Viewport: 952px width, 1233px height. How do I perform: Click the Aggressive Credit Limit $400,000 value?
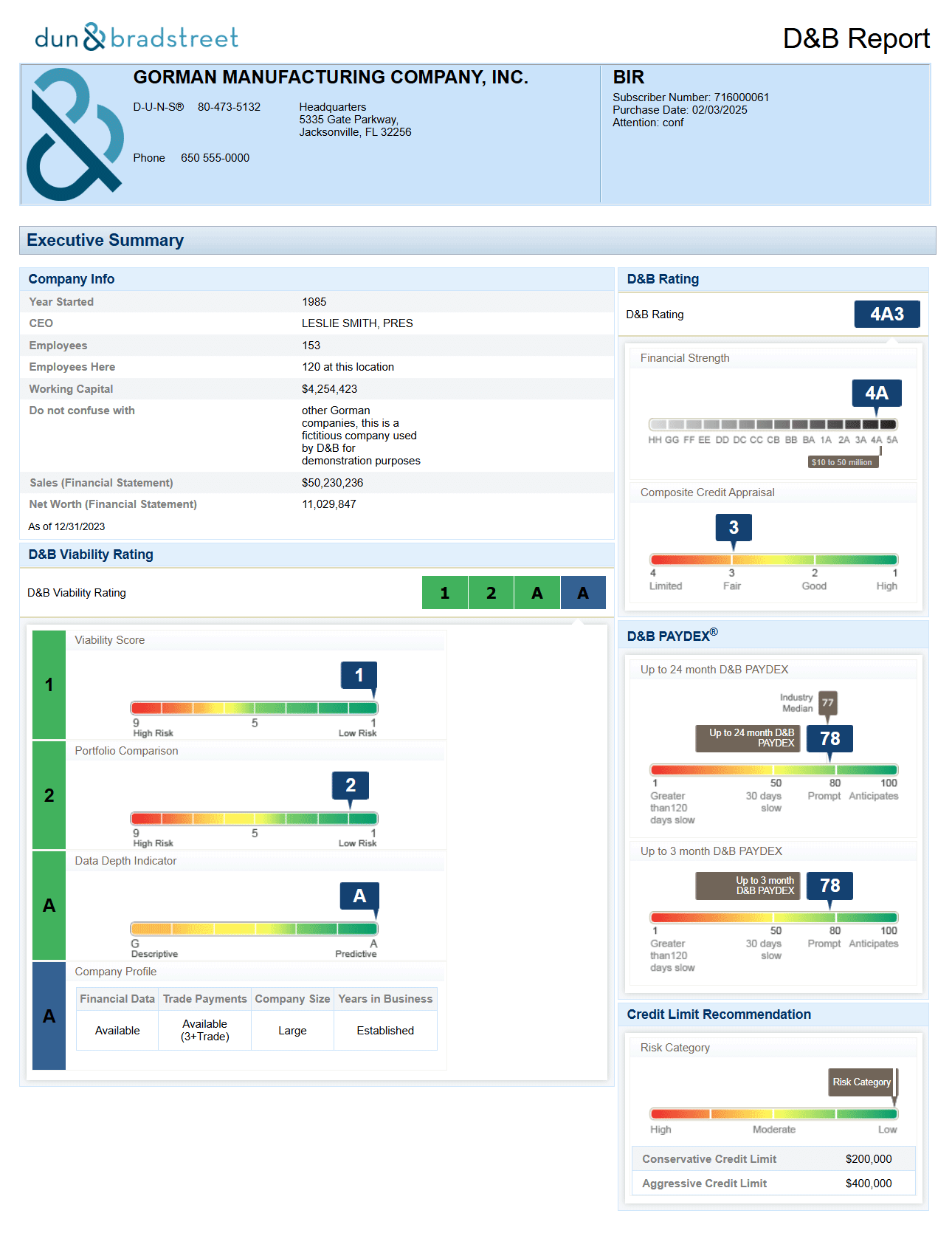[x=869, y=1184]
